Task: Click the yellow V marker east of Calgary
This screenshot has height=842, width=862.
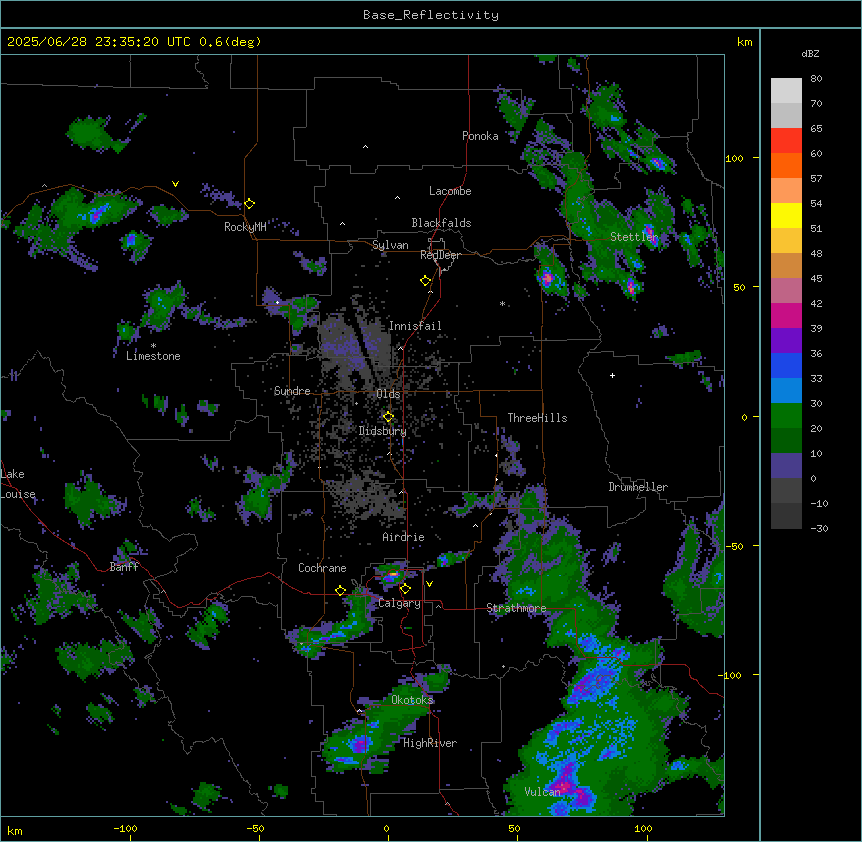Action: [x=429, y=584]
